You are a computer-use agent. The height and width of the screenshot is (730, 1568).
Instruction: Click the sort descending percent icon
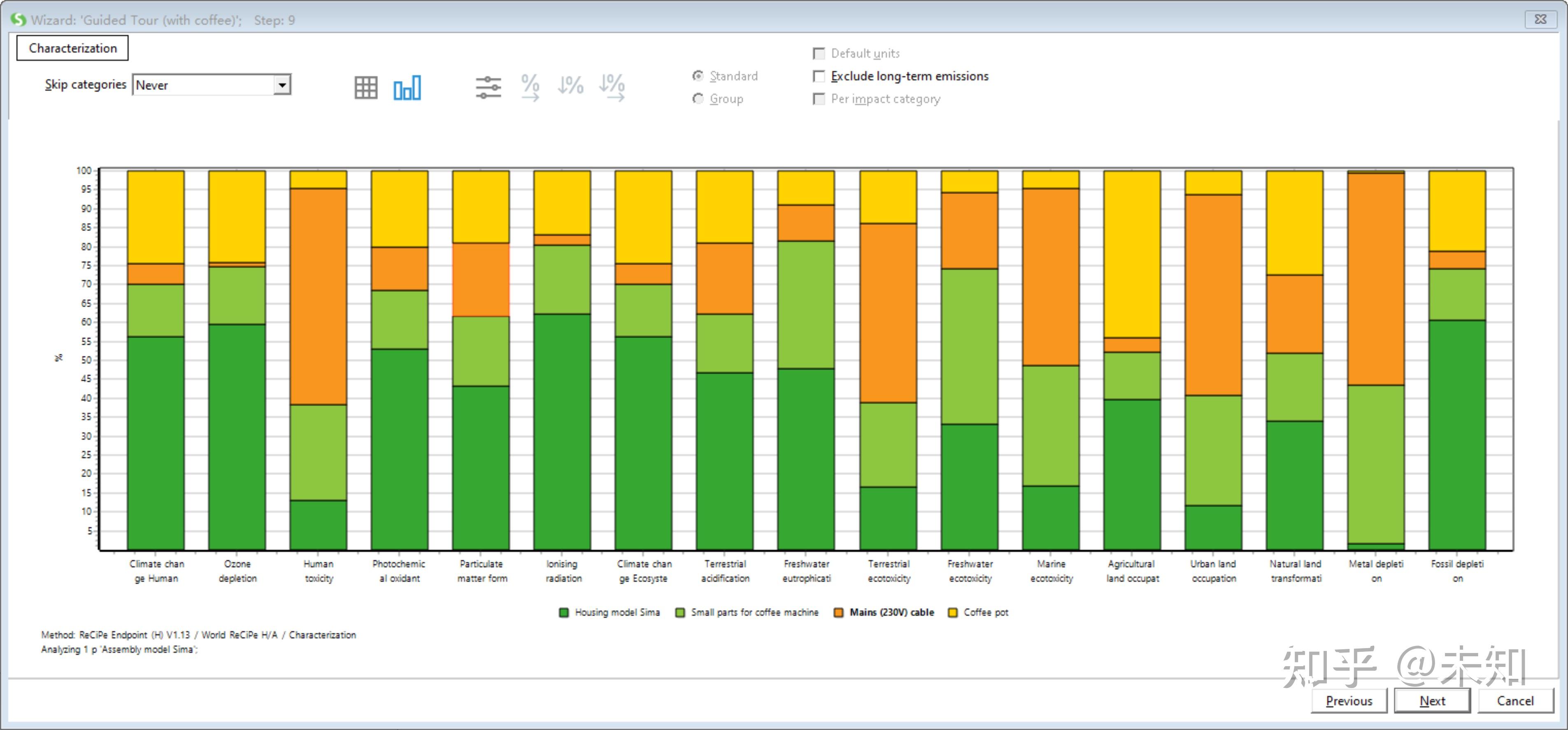(x=570, y=86)
